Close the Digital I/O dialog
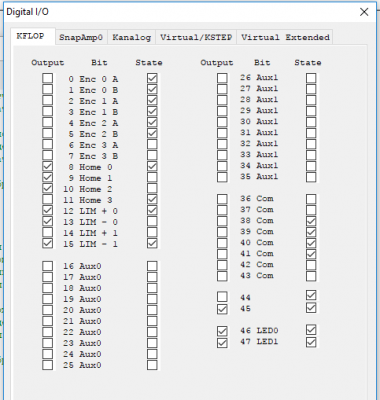380x400 pixels. pos(364,12)
